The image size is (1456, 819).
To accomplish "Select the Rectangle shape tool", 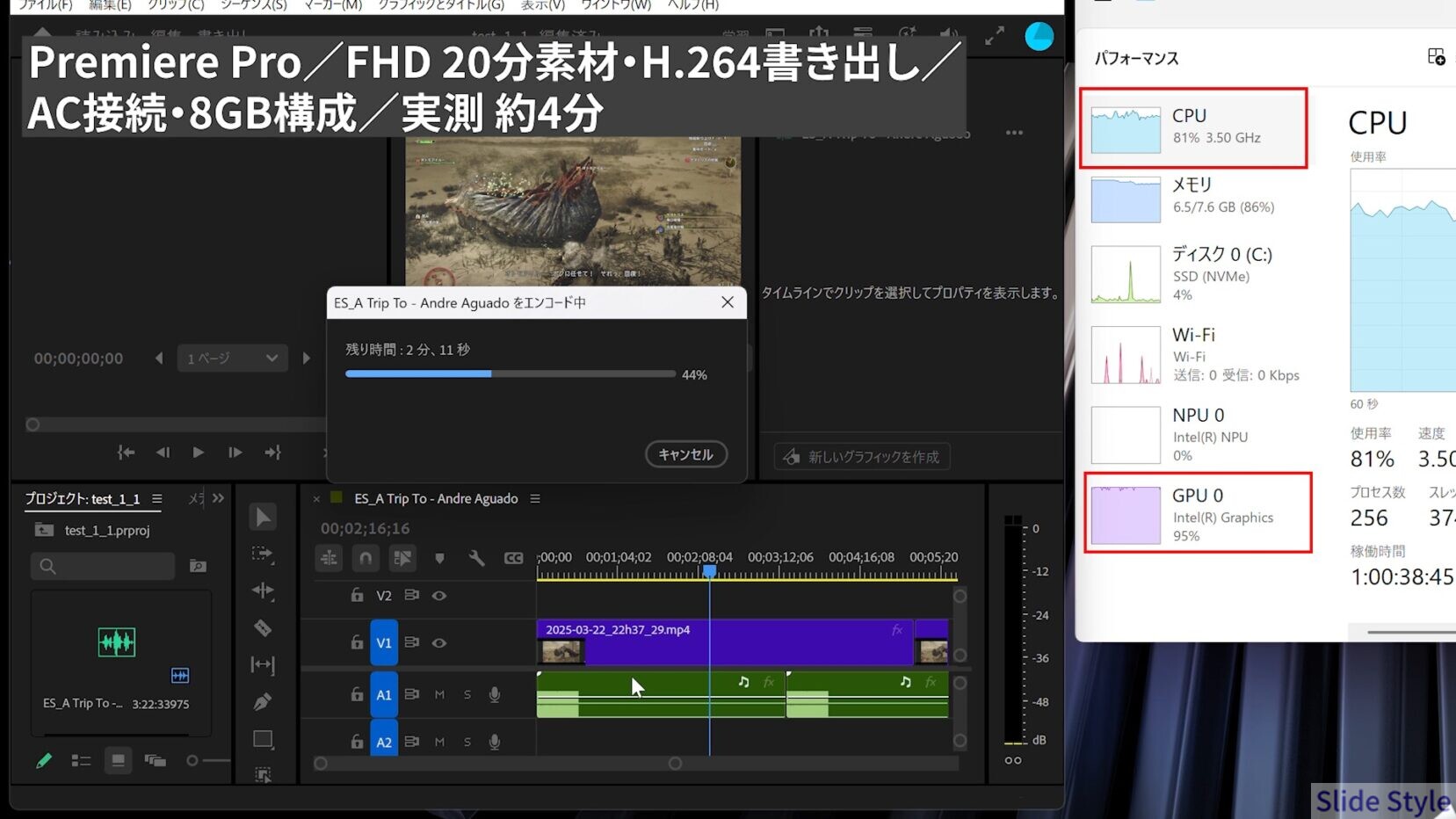I will [263, 739].
